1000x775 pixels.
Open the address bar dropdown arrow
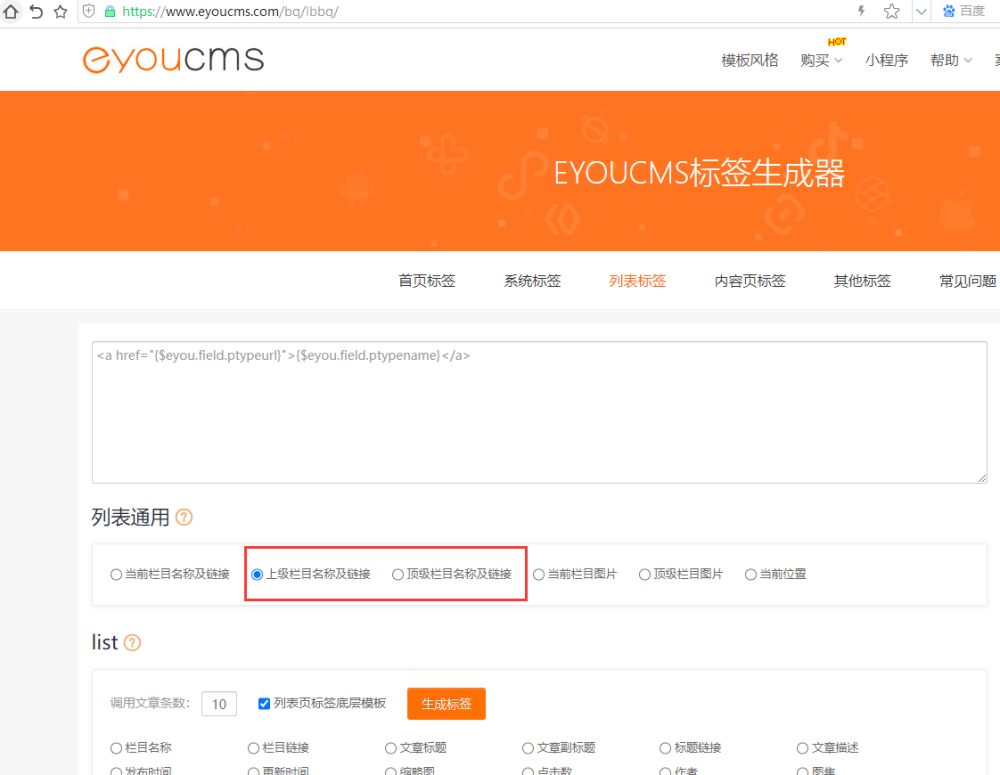click(921, 11)
